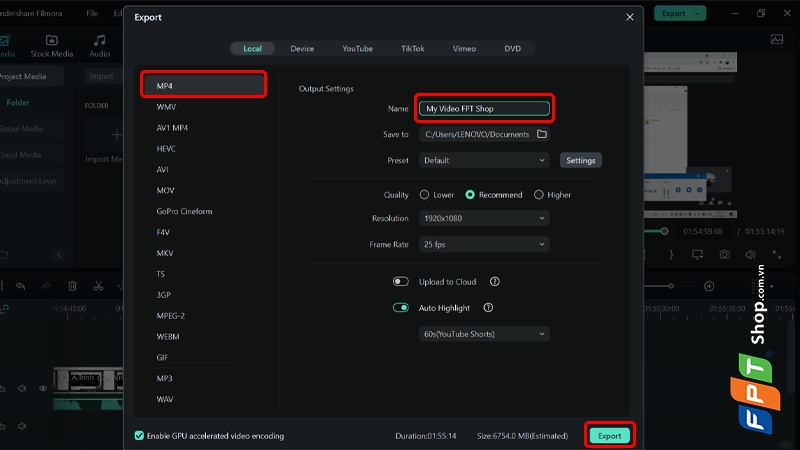The image size is (800, 450).
Task: Click the Settings button next to Preset
Action: point(581,160)
